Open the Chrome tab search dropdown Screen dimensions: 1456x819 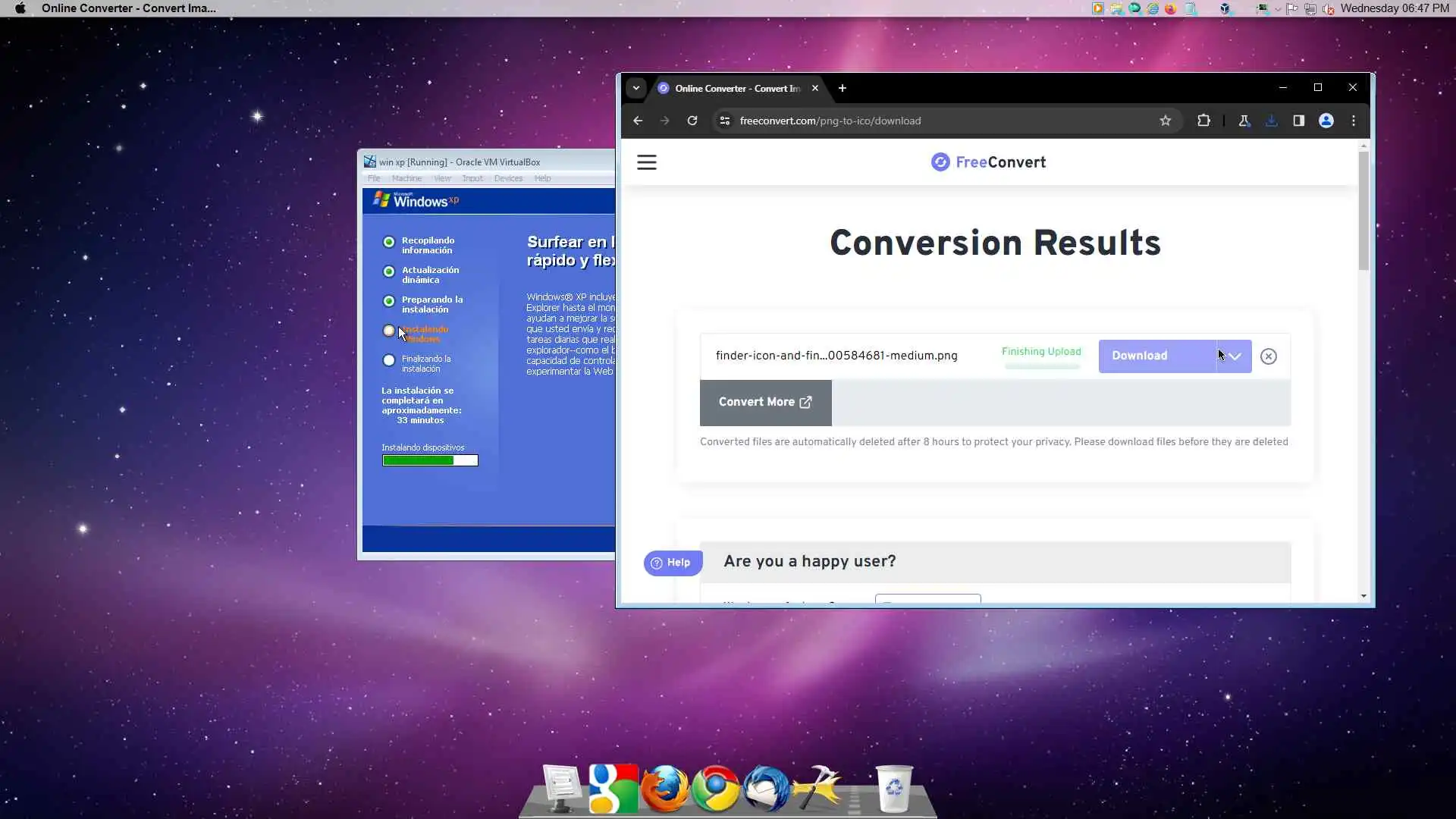636,88
